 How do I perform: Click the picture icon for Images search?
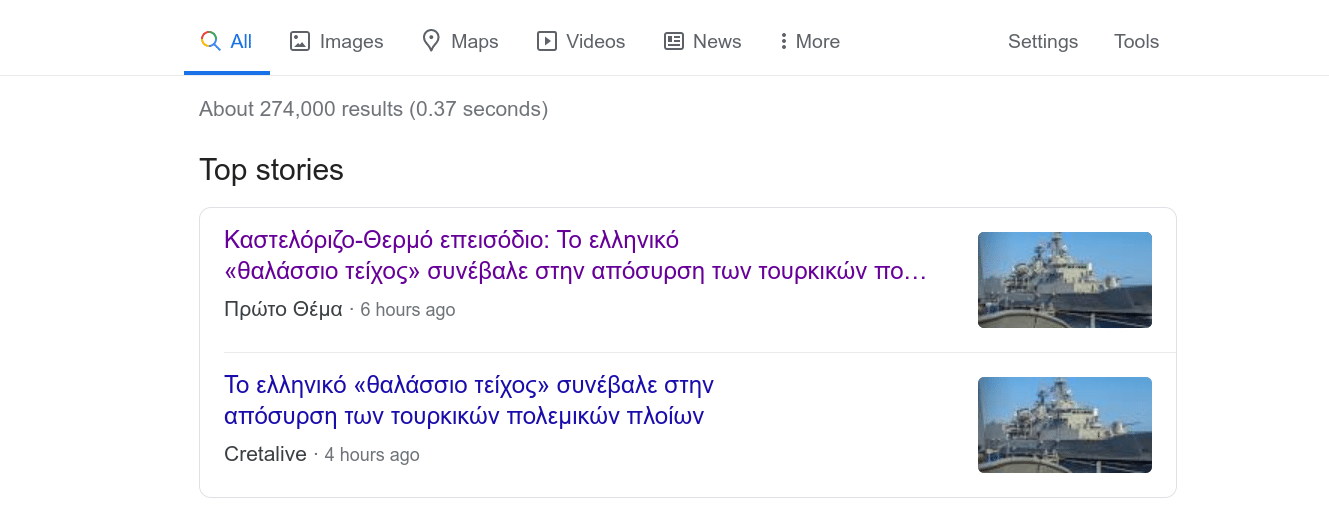click(299, 41)
